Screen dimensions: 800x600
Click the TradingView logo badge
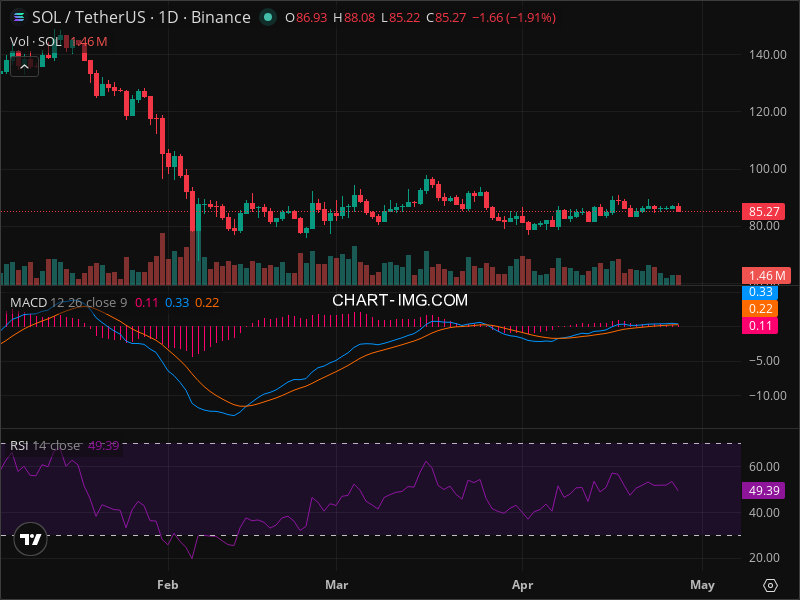(x=31, y=539)
